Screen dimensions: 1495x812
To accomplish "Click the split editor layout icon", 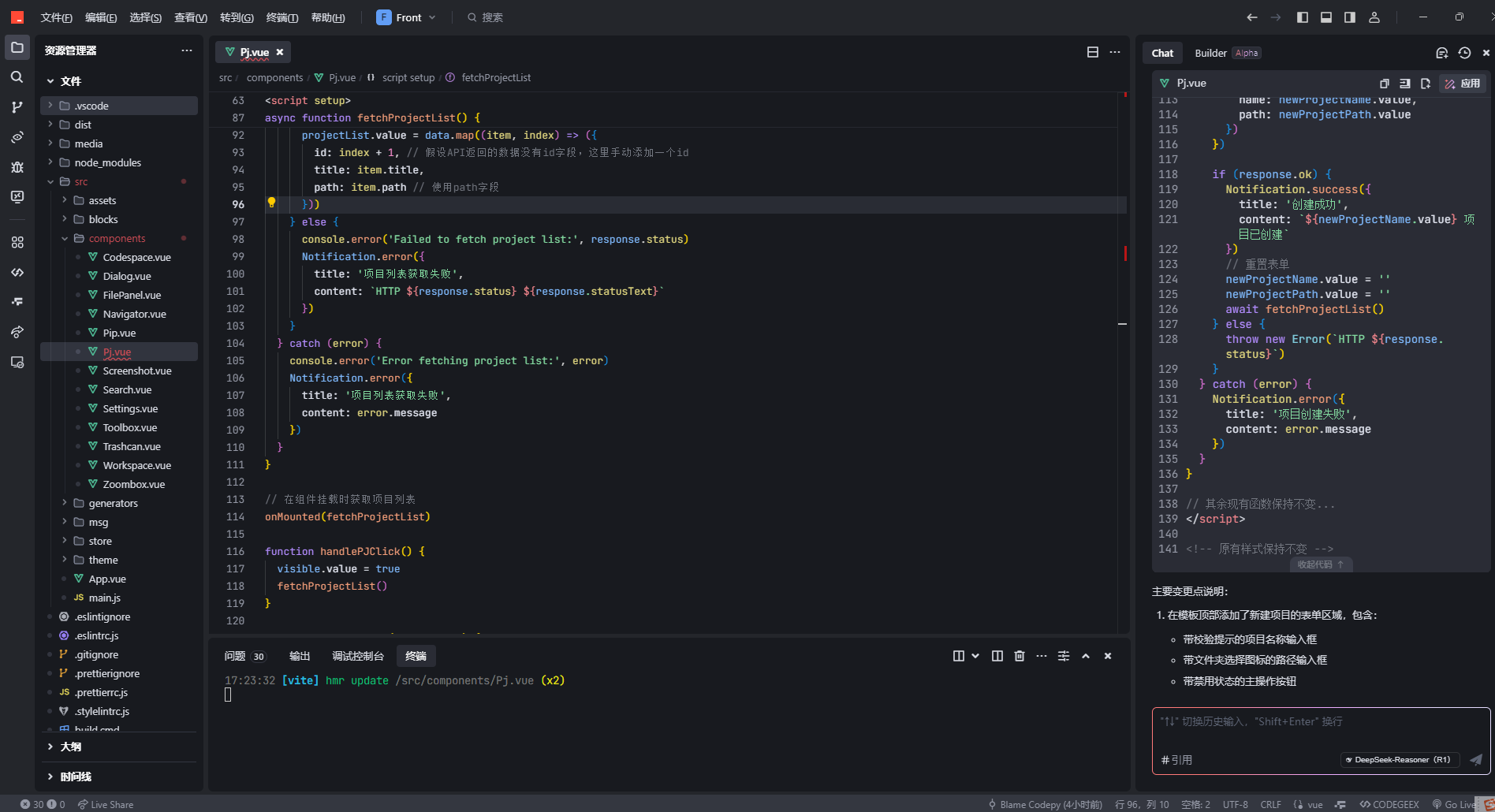I will [x=1093, y=52].
